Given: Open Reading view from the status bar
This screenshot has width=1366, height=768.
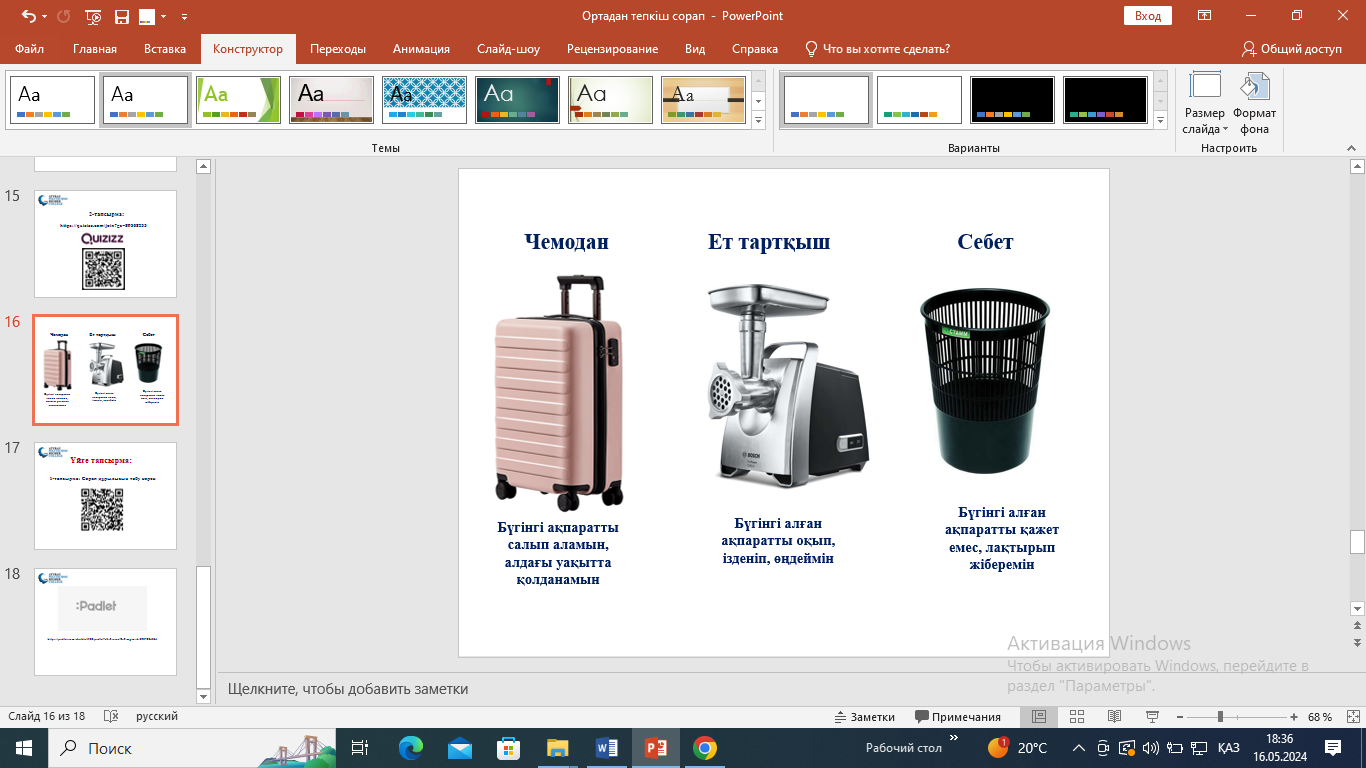Looking at the screenshot, I should click(1114, 717).
